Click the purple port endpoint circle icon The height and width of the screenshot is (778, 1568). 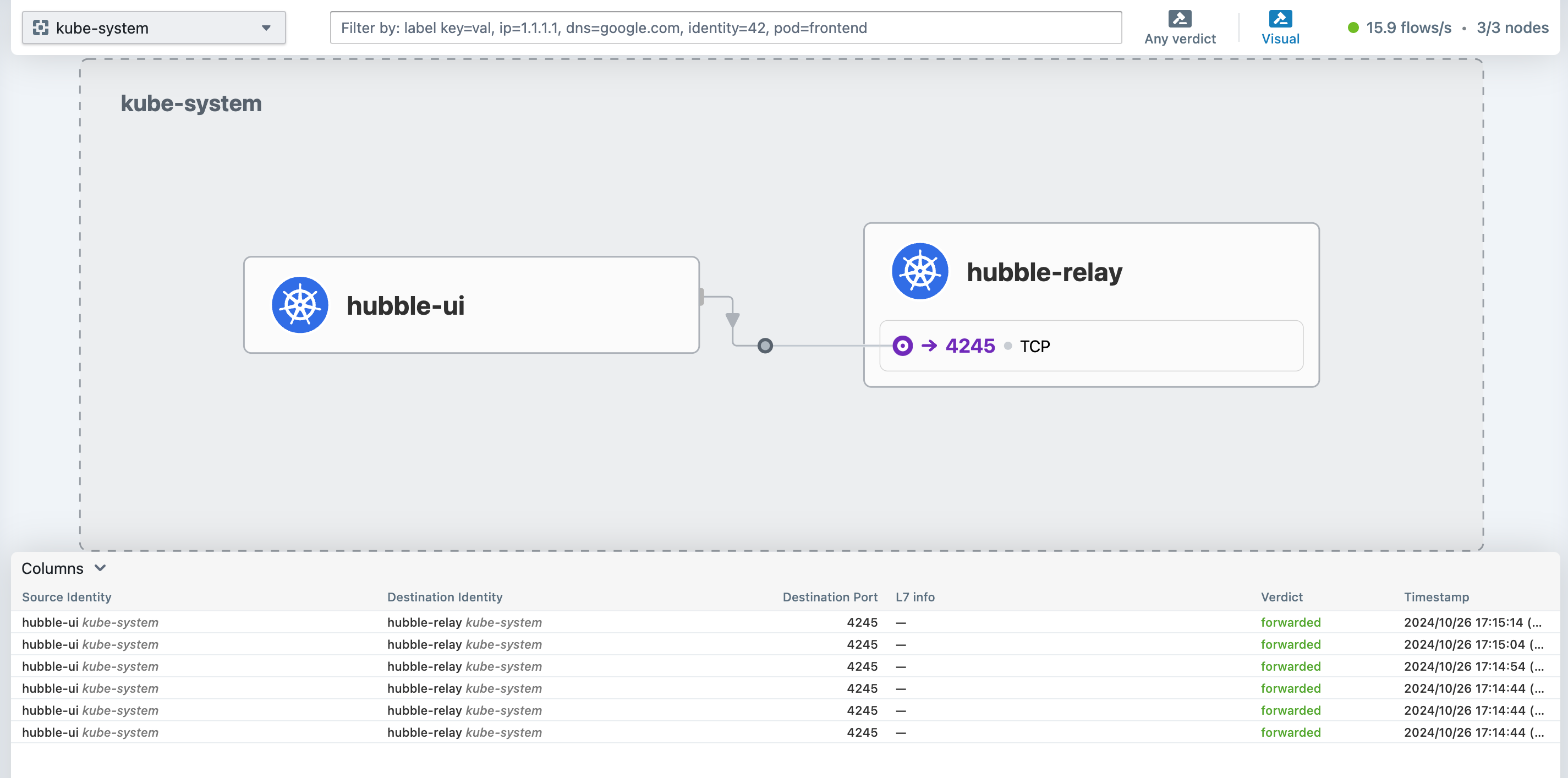[902, 346]
